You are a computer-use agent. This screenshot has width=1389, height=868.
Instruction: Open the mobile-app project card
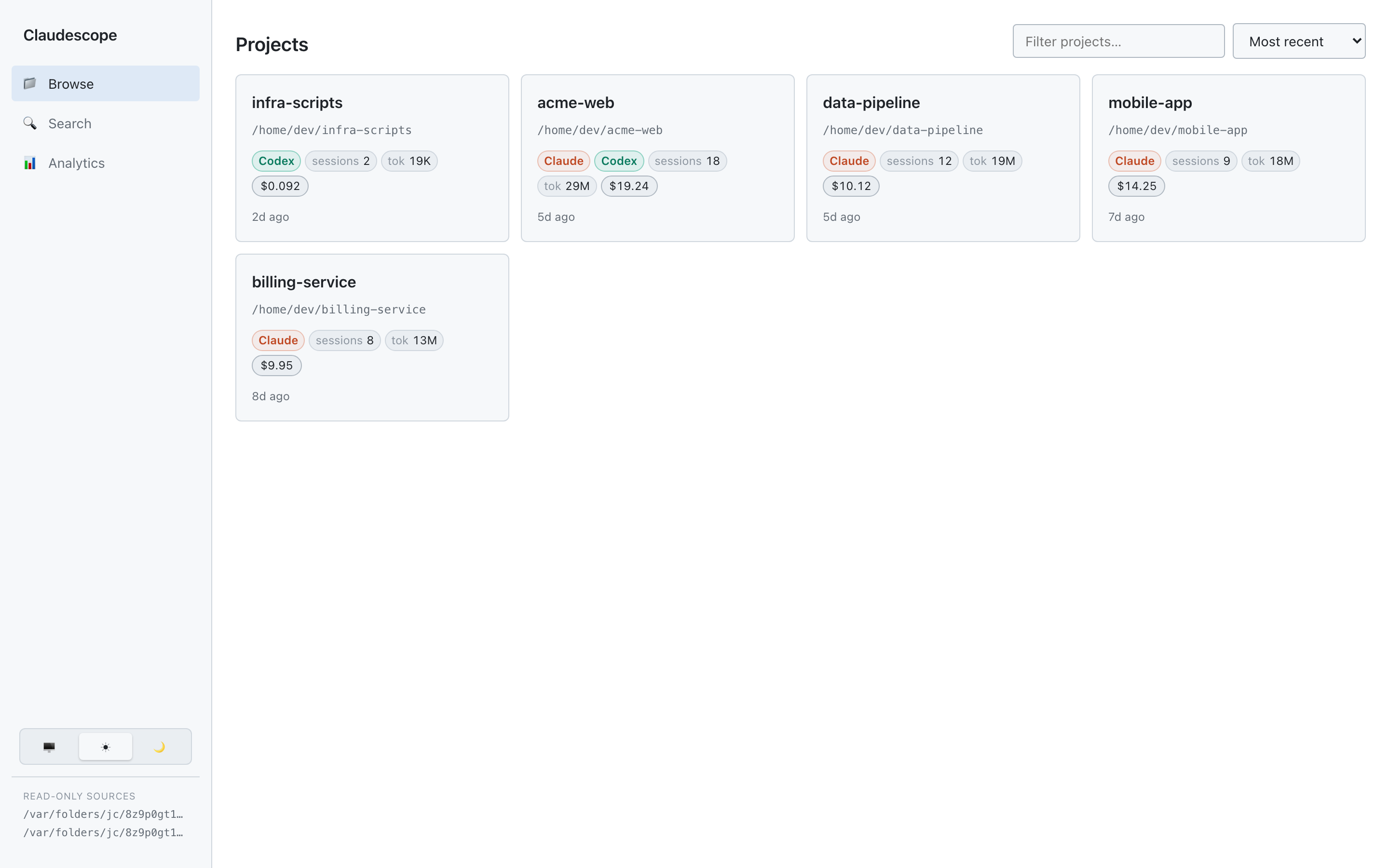[x=1228, y=158]
